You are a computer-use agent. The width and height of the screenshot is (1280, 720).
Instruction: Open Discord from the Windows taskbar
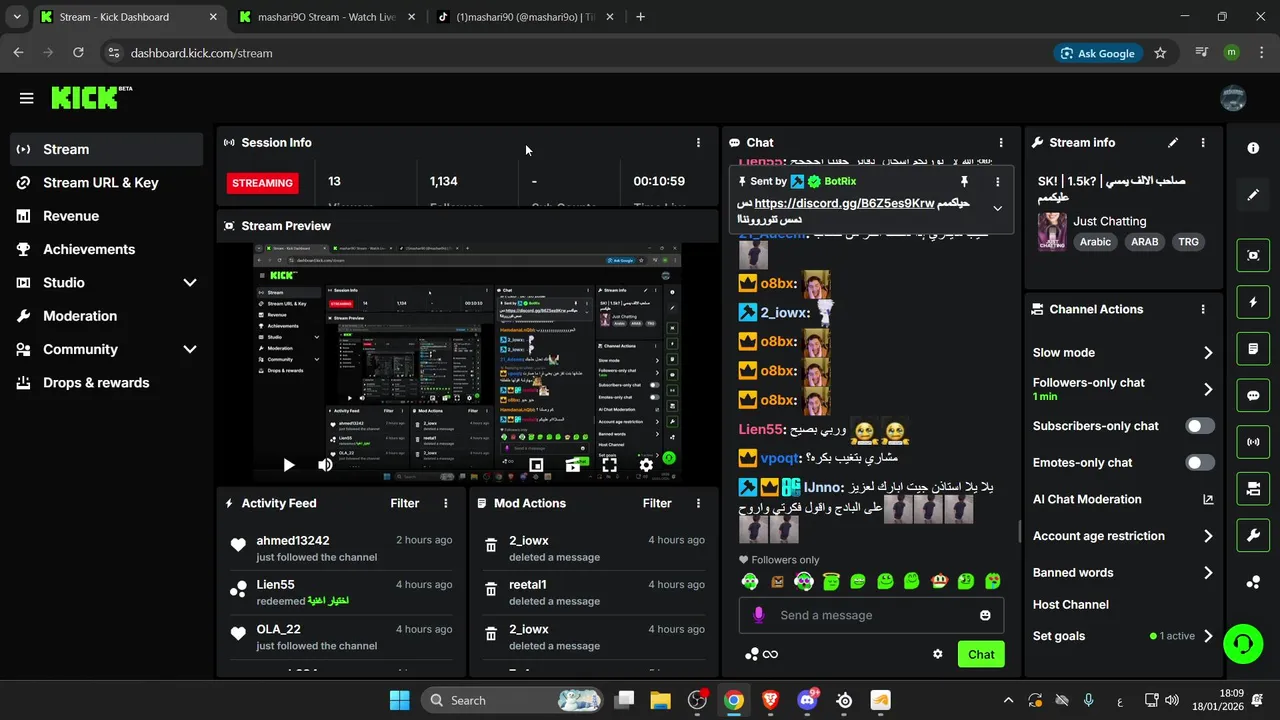(807, 700)
